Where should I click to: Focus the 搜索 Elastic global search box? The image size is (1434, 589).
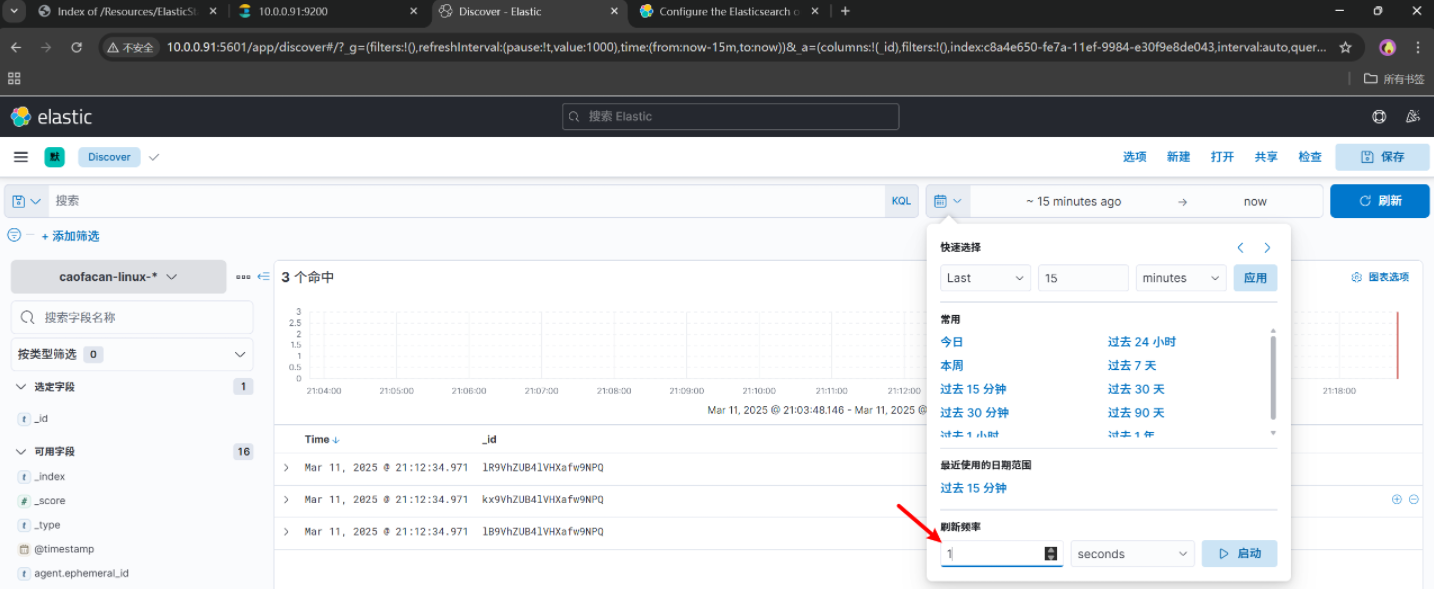[731, 117]
